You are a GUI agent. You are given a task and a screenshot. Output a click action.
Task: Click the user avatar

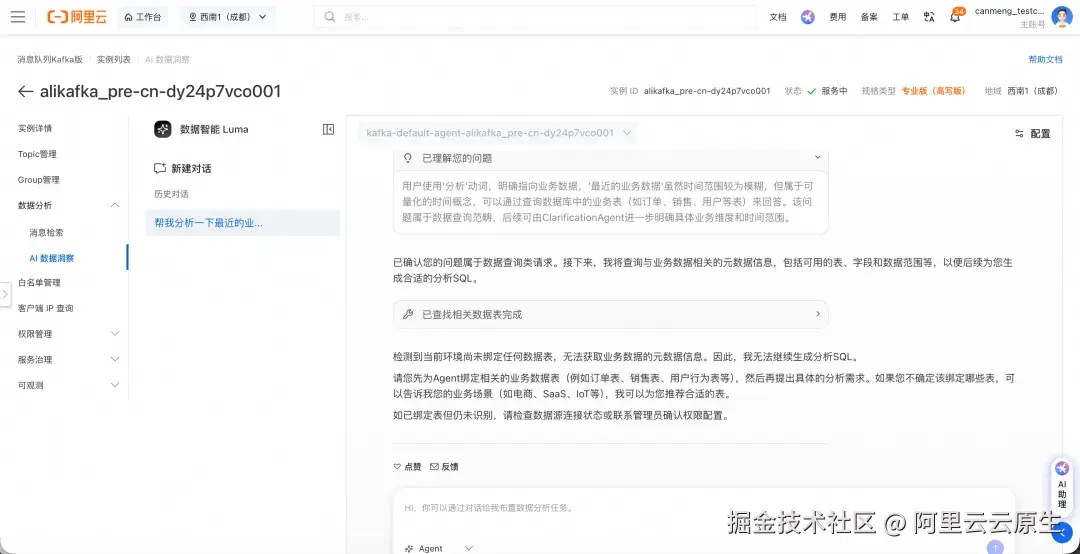coord(1061,17)
